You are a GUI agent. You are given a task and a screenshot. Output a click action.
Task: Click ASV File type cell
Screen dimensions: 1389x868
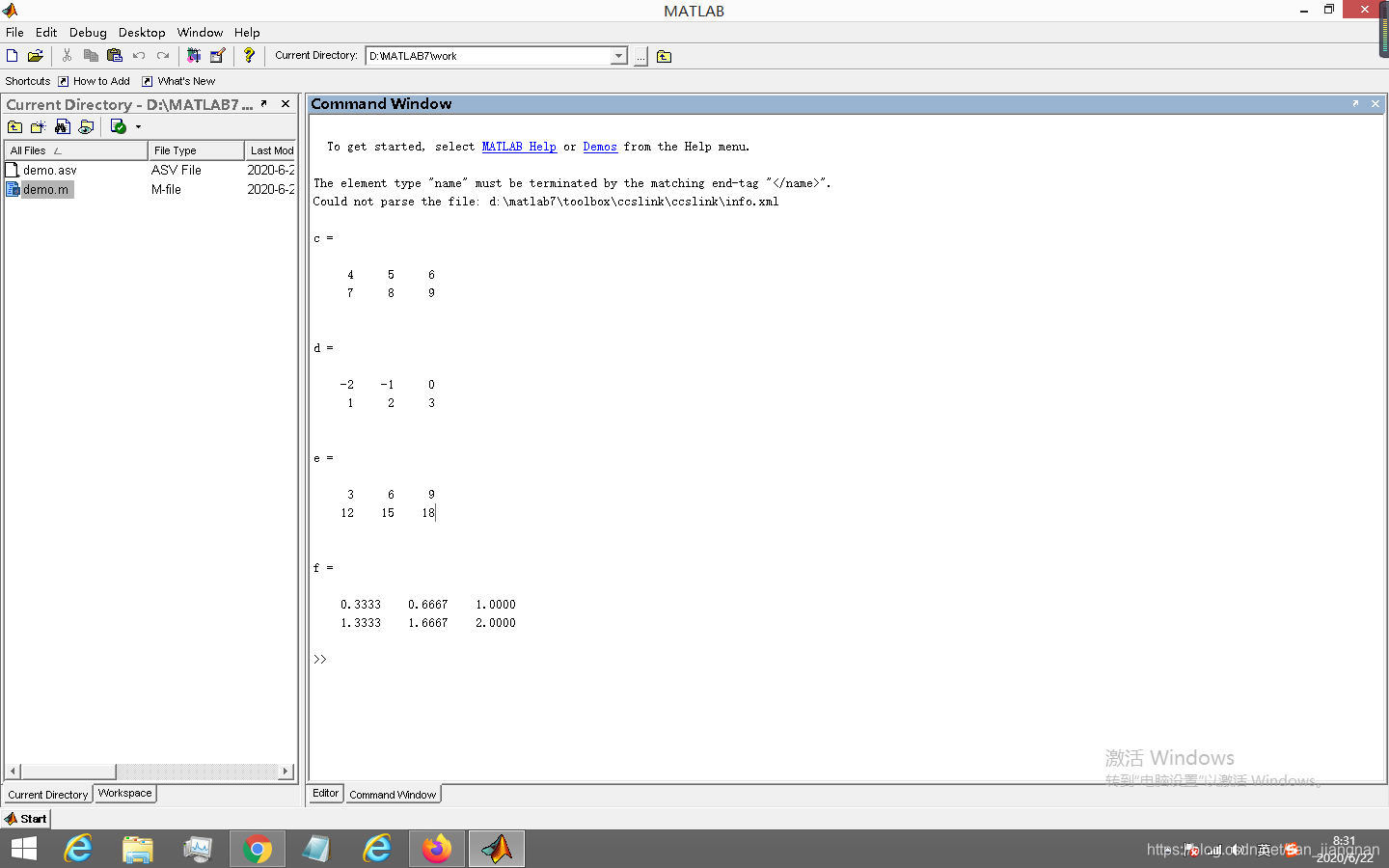[x=177, y=170]
